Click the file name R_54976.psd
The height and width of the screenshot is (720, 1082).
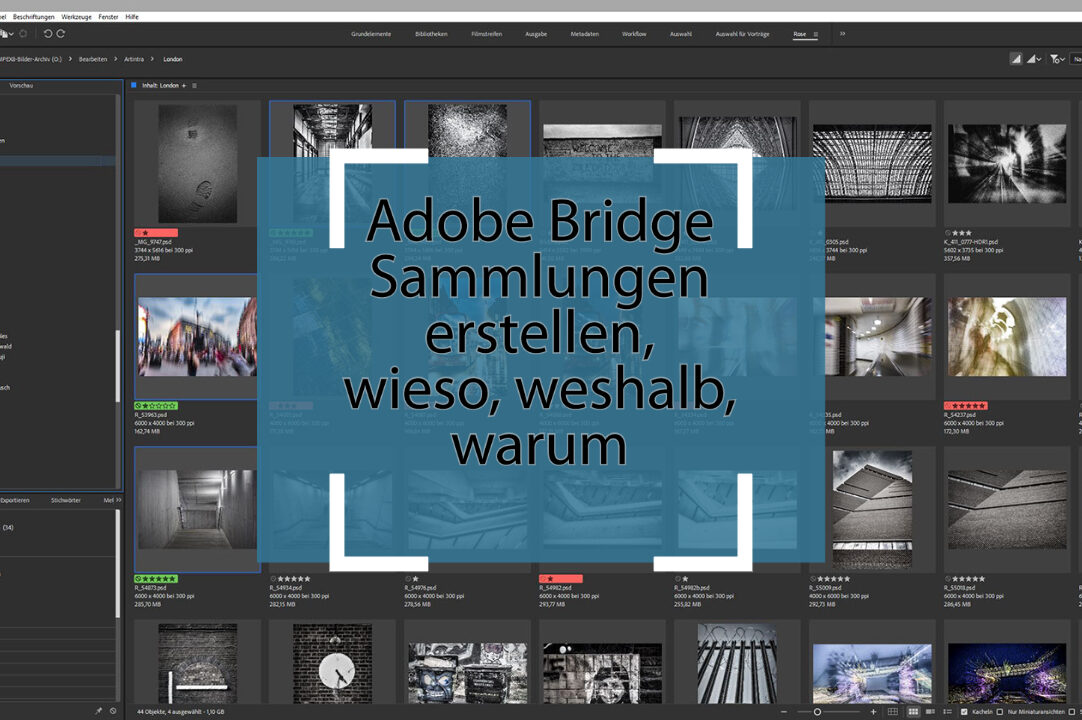pyautogui.click(x=420, y=588)
